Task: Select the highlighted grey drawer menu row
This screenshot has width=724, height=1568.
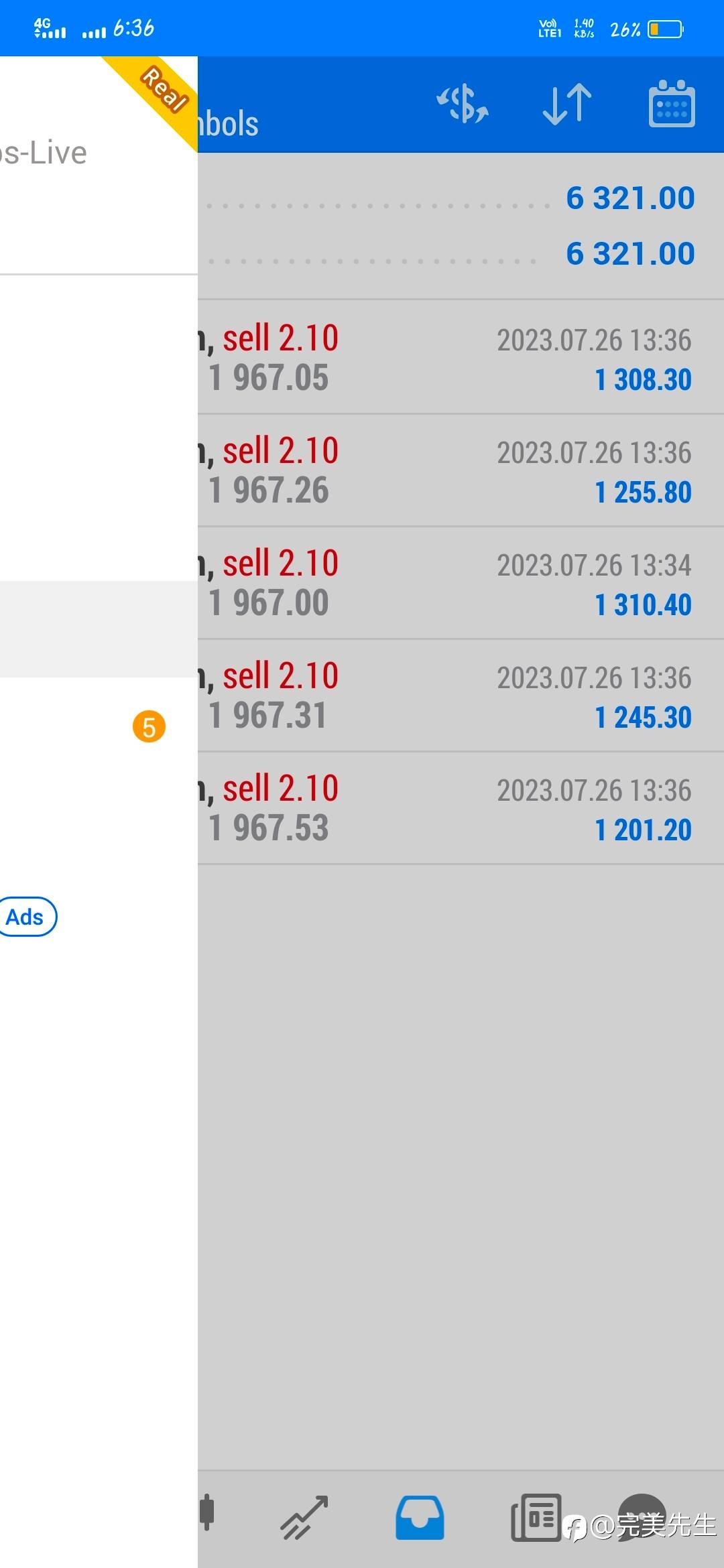Action: click(x=99, y=629)
